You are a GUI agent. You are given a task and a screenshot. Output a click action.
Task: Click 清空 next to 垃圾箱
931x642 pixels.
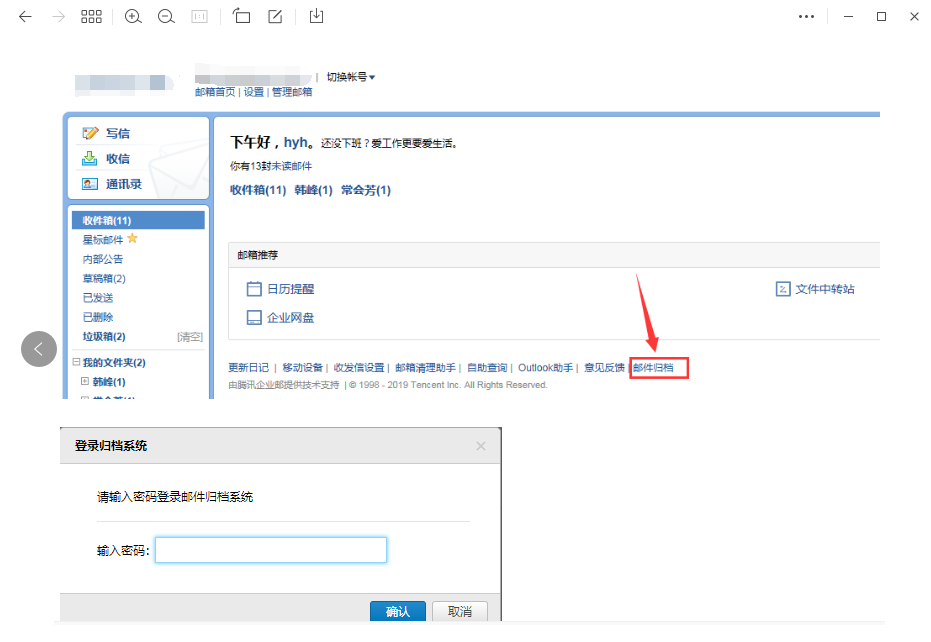(x=190, y=337)
